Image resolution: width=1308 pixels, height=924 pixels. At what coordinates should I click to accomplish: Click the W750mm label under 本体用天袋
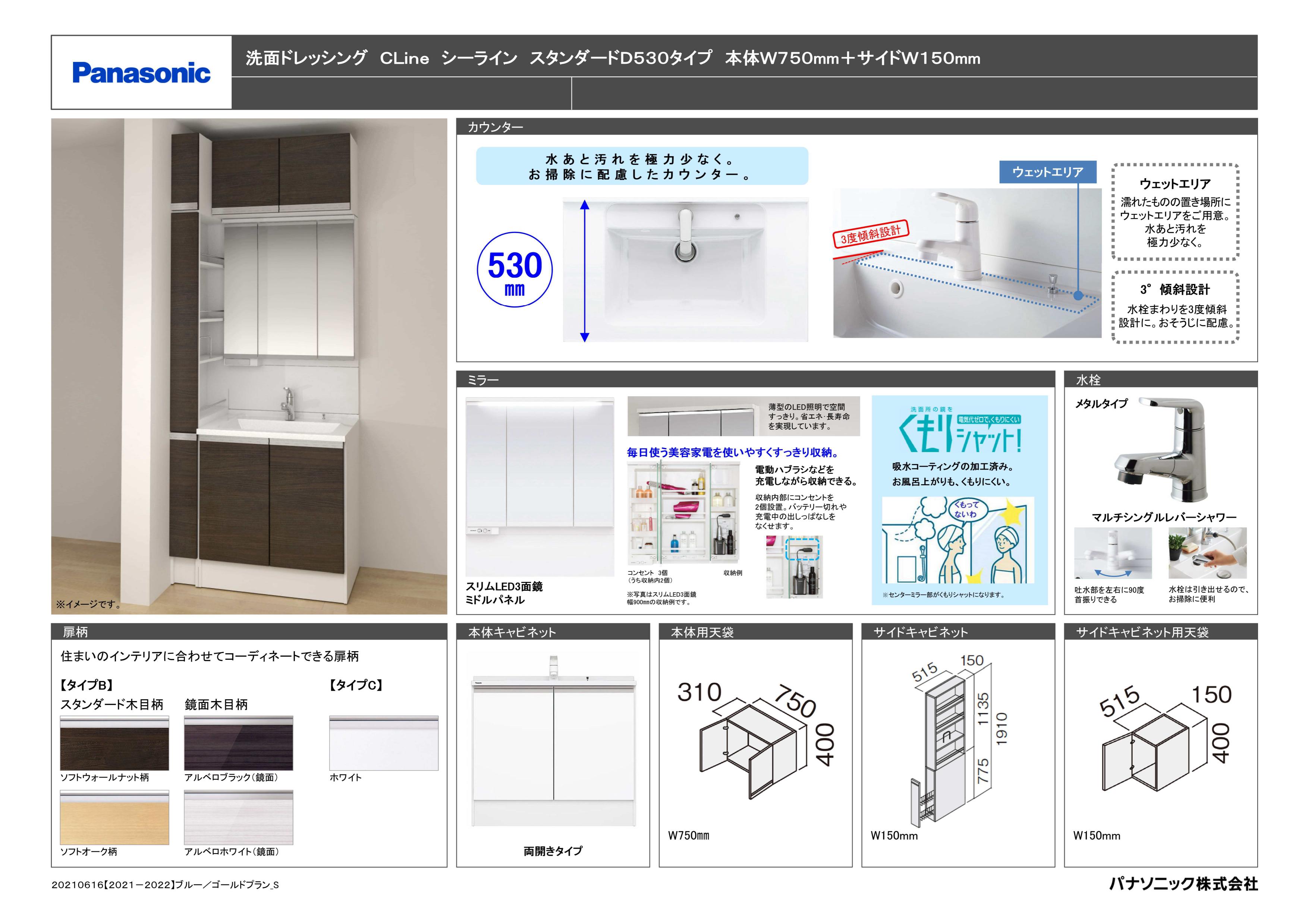[689, 836]
